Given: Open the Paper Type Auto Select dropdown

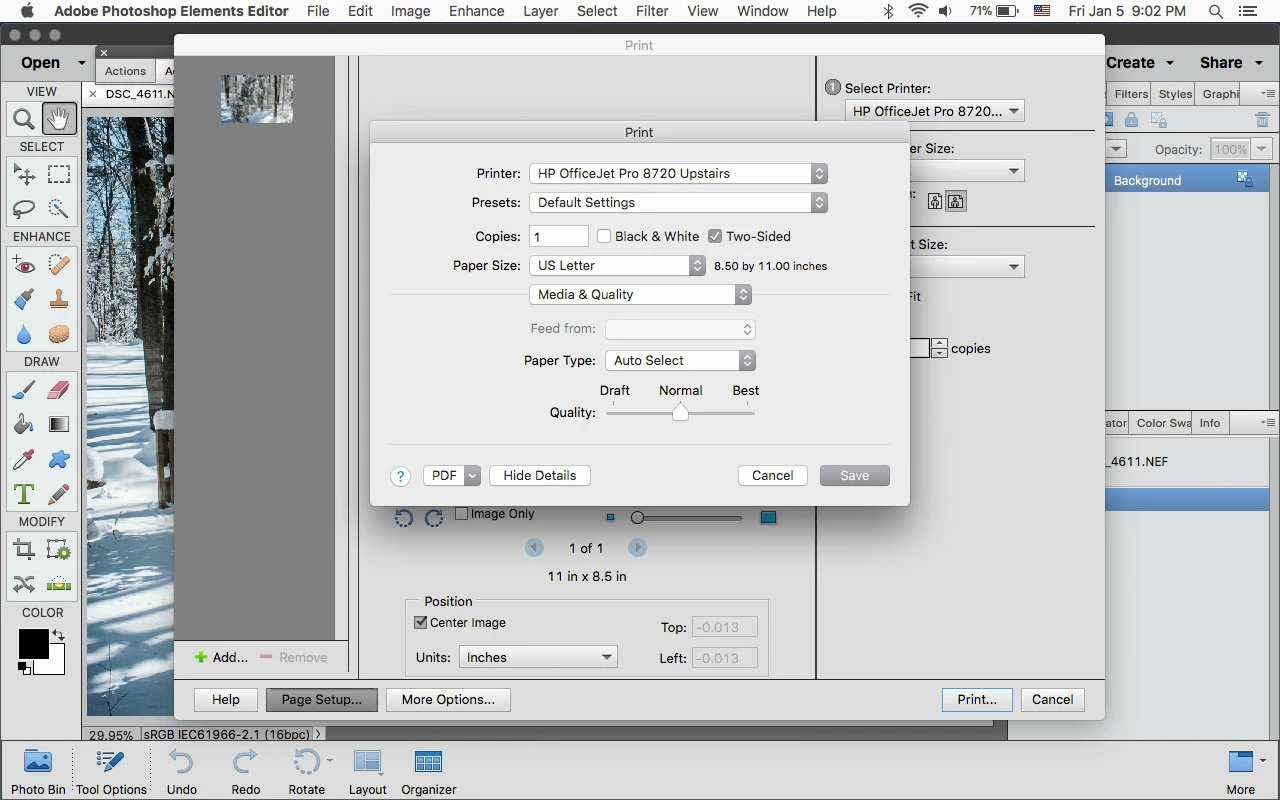Looking at the screenshot, I should click(x=680, y=360).
